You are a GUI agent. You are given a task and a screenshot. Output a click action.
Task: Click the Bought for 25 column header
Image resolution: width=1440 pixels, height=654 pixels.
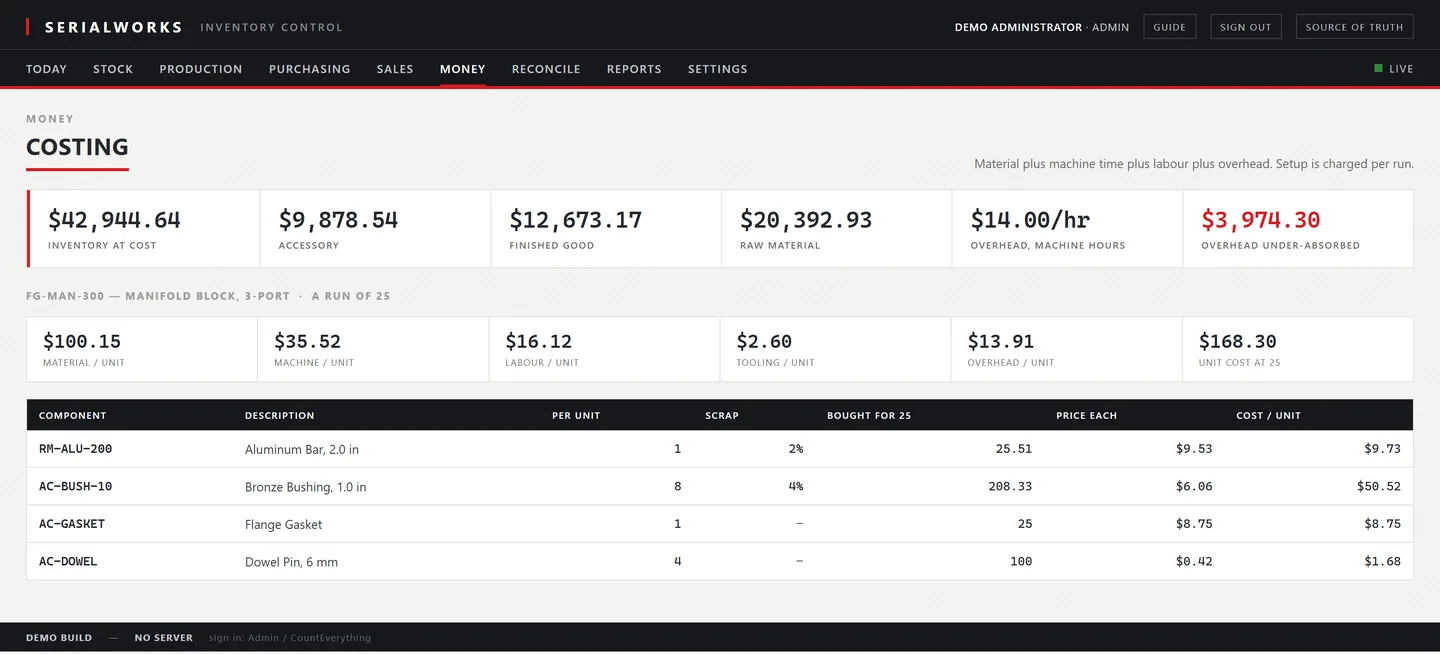(x=869, y=415)
